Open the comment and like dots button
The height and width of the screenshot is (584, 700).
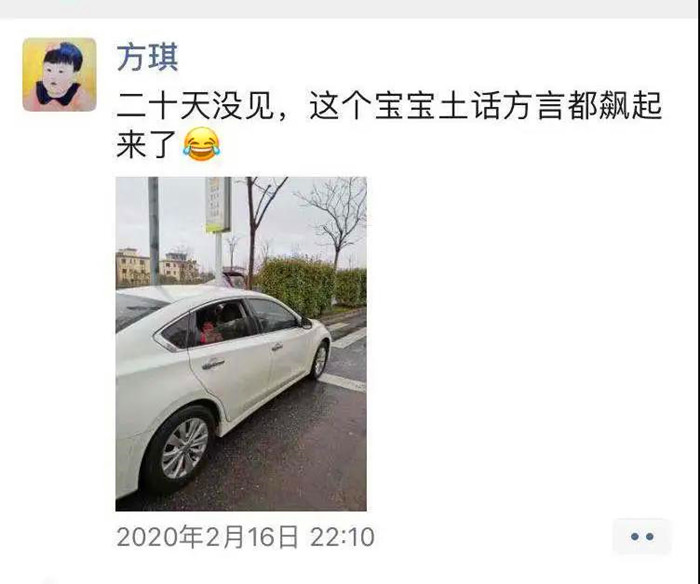click(642, 536)
